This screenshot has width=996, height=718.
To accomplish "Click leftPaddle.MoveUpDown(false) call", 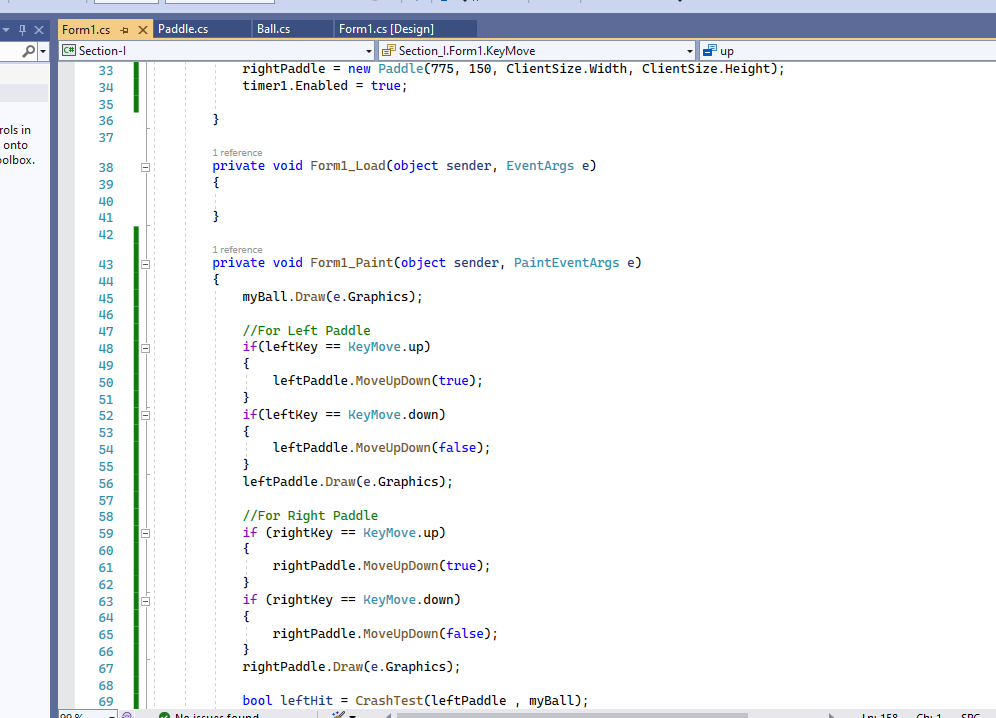I will 382,448.
